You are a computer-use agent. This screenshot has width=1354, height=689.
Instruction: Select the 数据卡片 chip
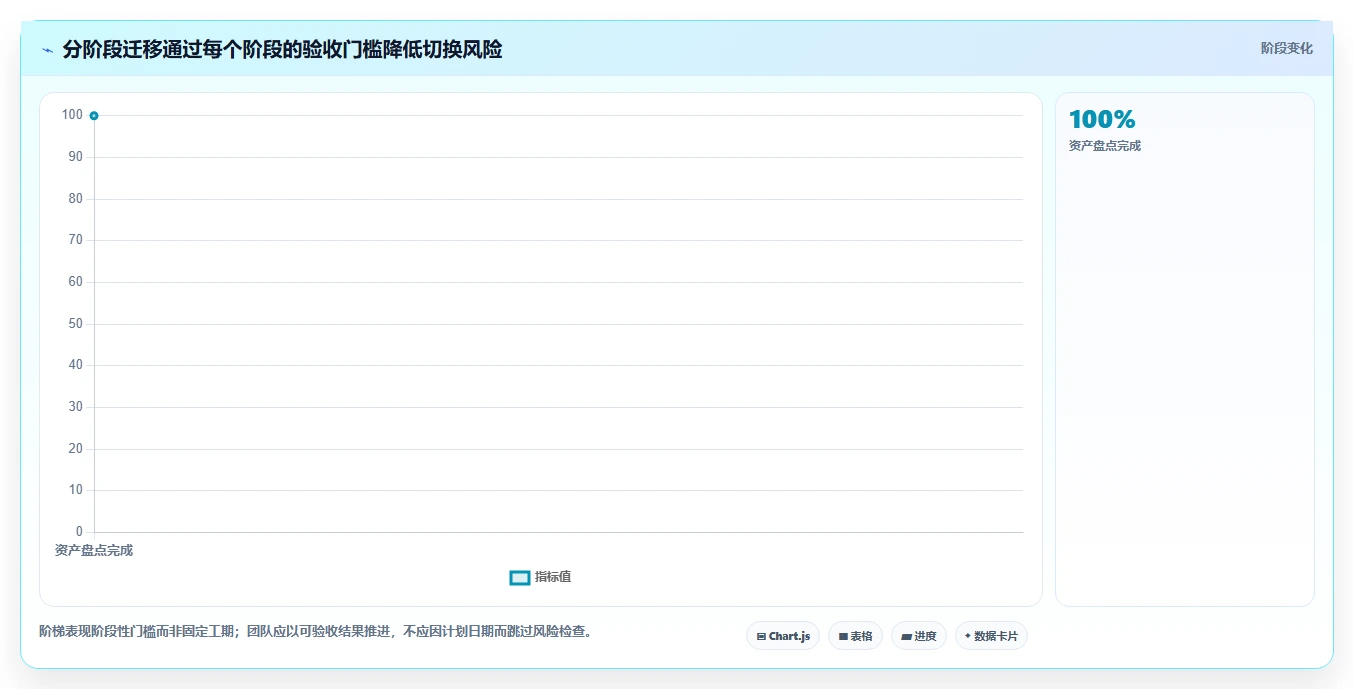click(x=991, y=636)
